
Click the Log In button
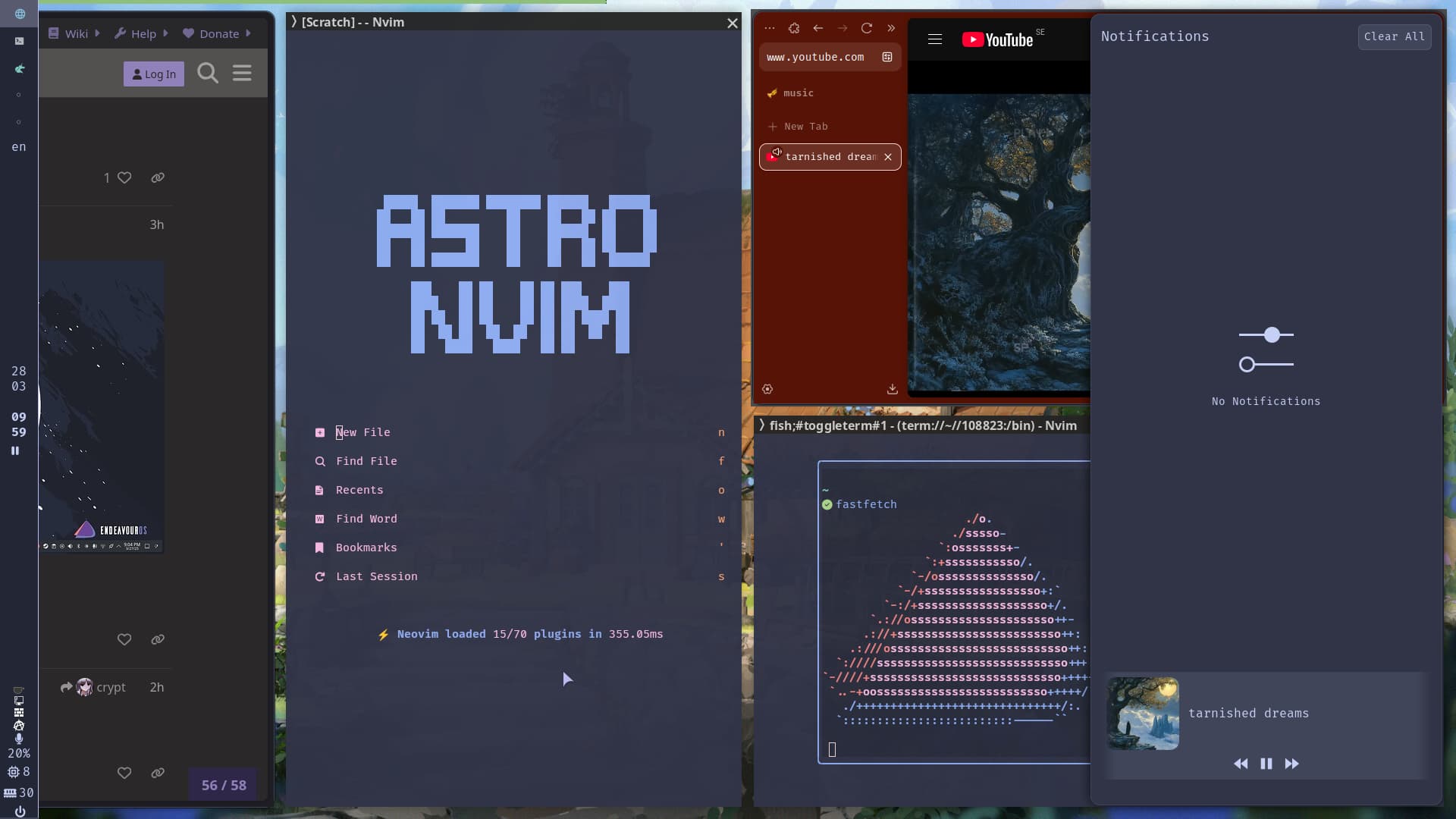point(154,74)
